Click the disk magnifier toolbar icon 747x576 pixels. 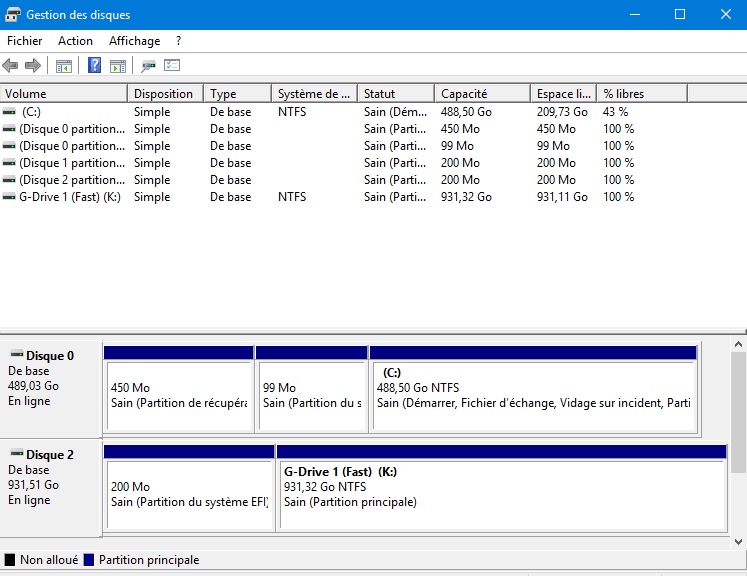(x=149, y=66)
